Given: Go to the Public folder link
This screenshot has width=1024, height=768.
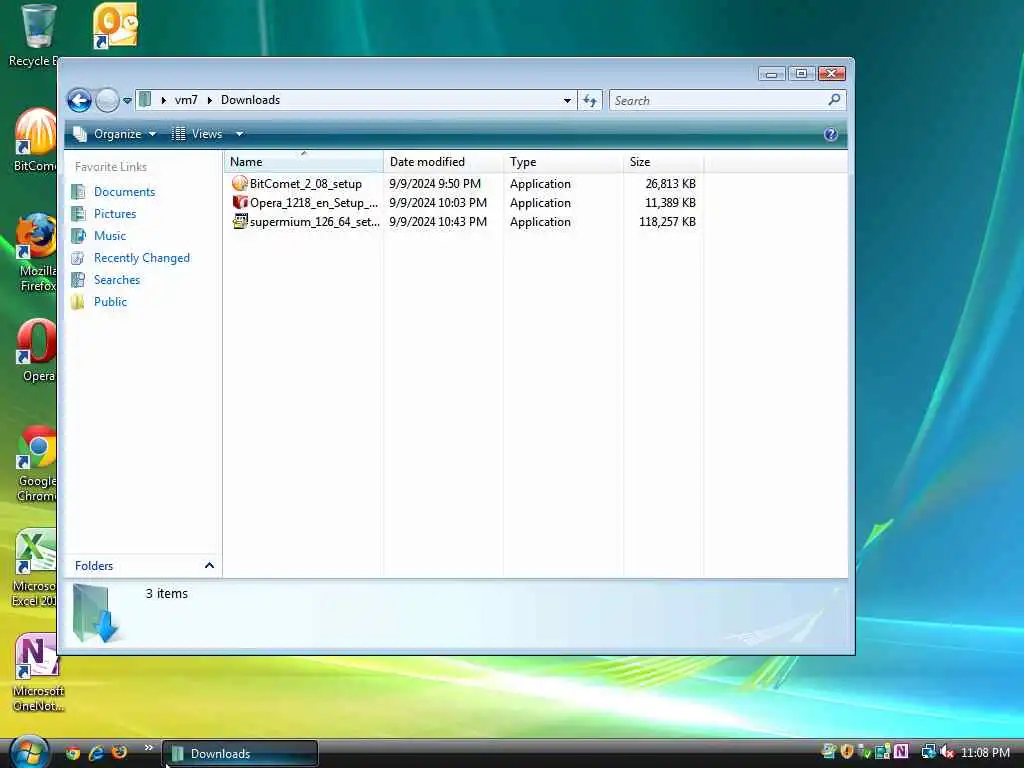Looking at the screenshot, I should [110, 302].
